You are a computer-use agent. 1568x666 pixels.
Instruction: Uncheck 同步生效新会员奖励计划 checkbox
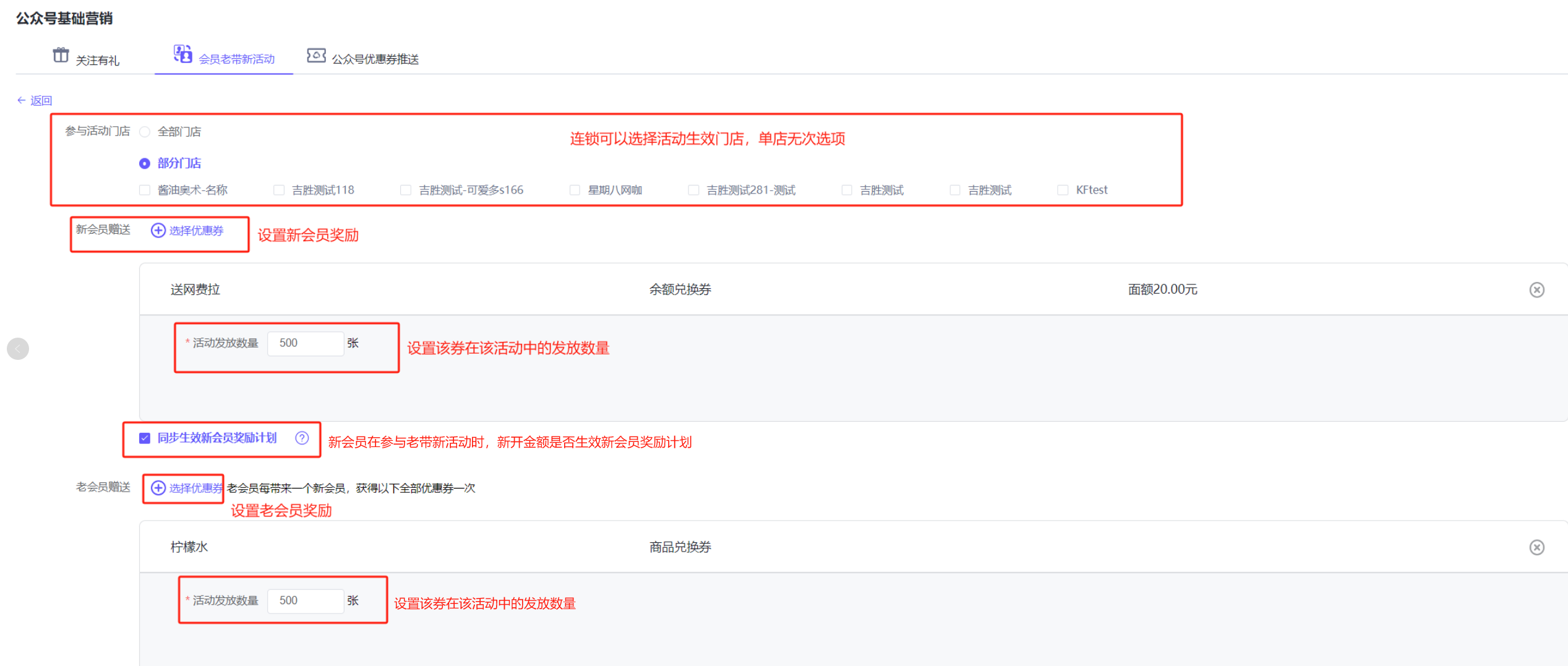[145, 438]
